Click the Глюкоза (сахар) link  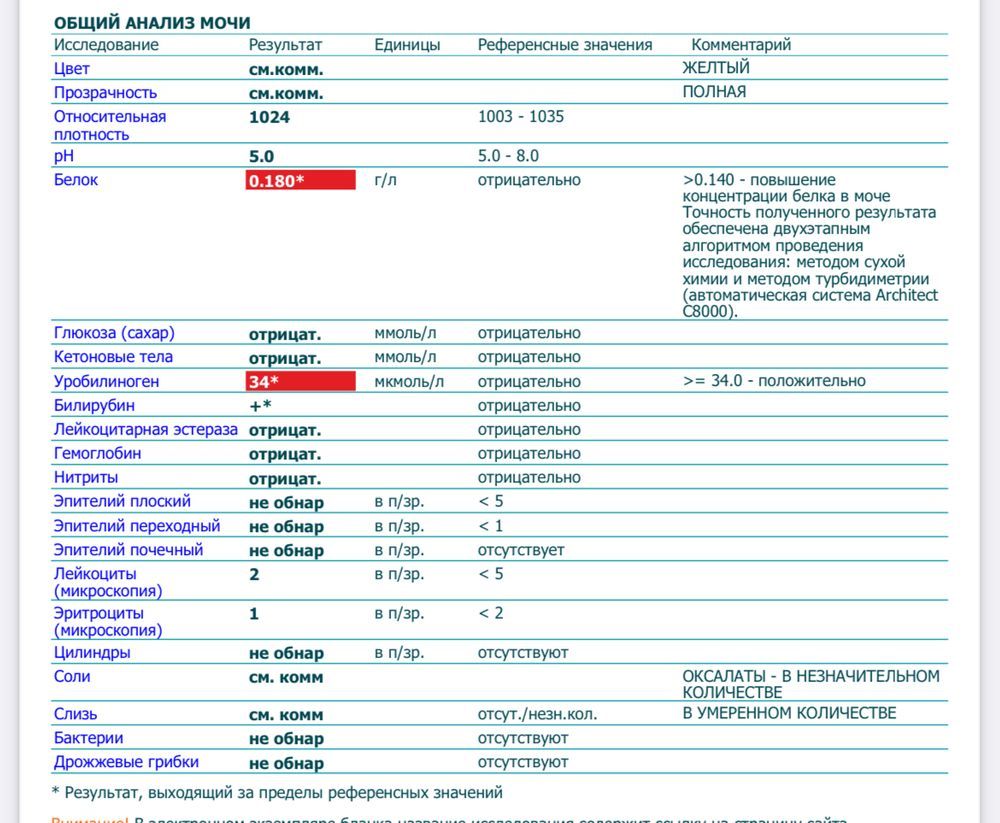pyautogui.click(x=114, y=333)
